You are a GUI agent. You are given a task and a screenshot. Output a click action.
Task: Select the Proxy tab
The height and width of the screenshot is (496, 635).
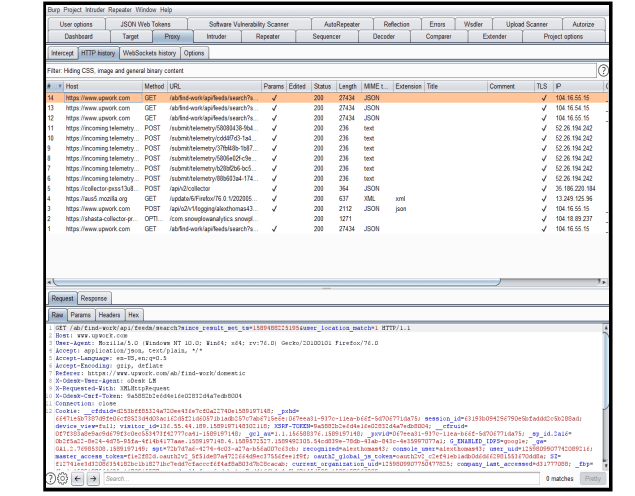point(172,36)
